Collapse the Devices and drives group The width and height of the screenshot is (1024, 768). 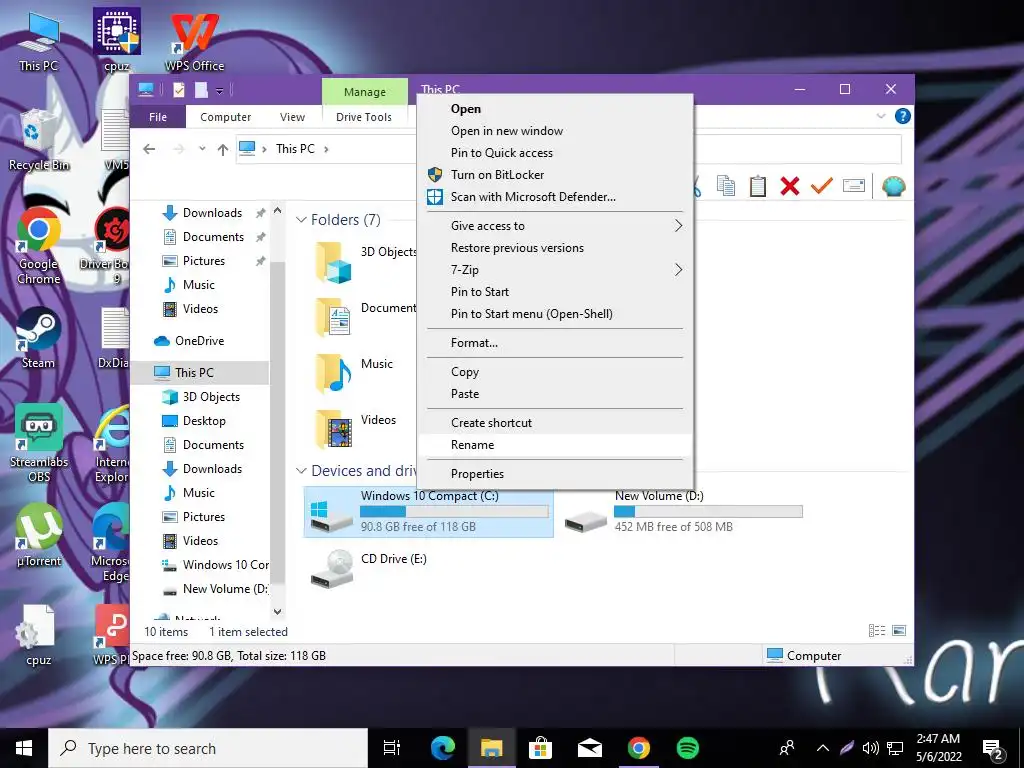tap(301, 470)
